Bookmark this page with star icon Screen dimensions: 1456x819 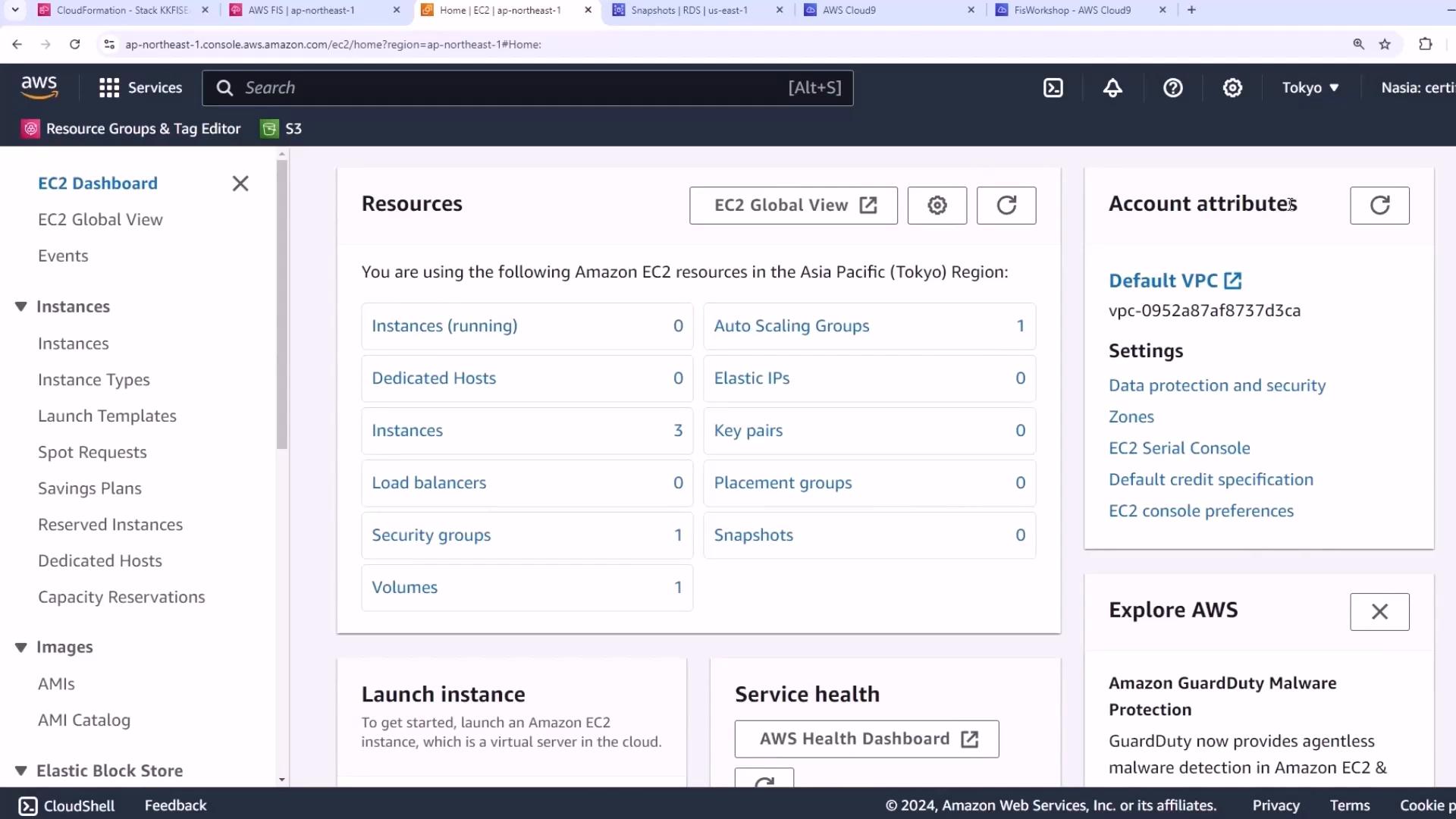[x=1385, y=45]
